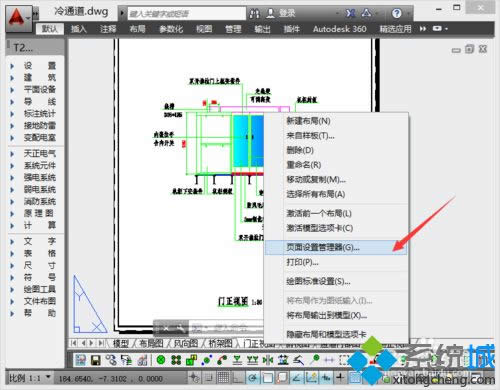Image resolution: width=500 pixels, height=390 pixels.
Task: Switch to the 模型 layout tab
Action: click(x=121, y=343)
